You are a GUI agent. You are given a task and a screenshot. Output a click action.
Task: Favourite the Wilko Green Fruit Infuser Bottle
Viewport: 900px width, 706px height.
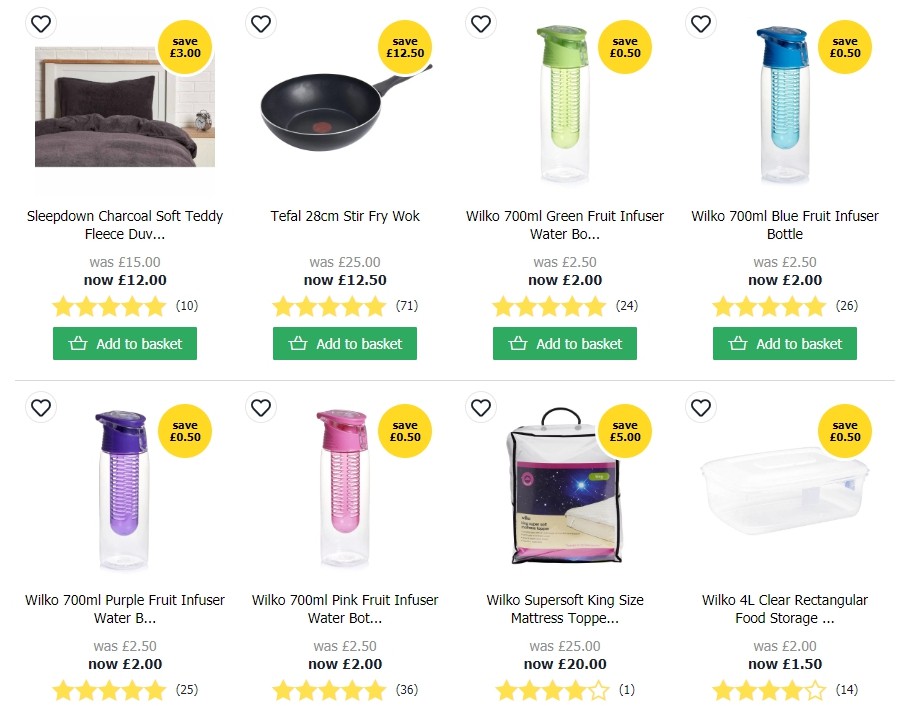pyautogui.click(x=481, y=23)
